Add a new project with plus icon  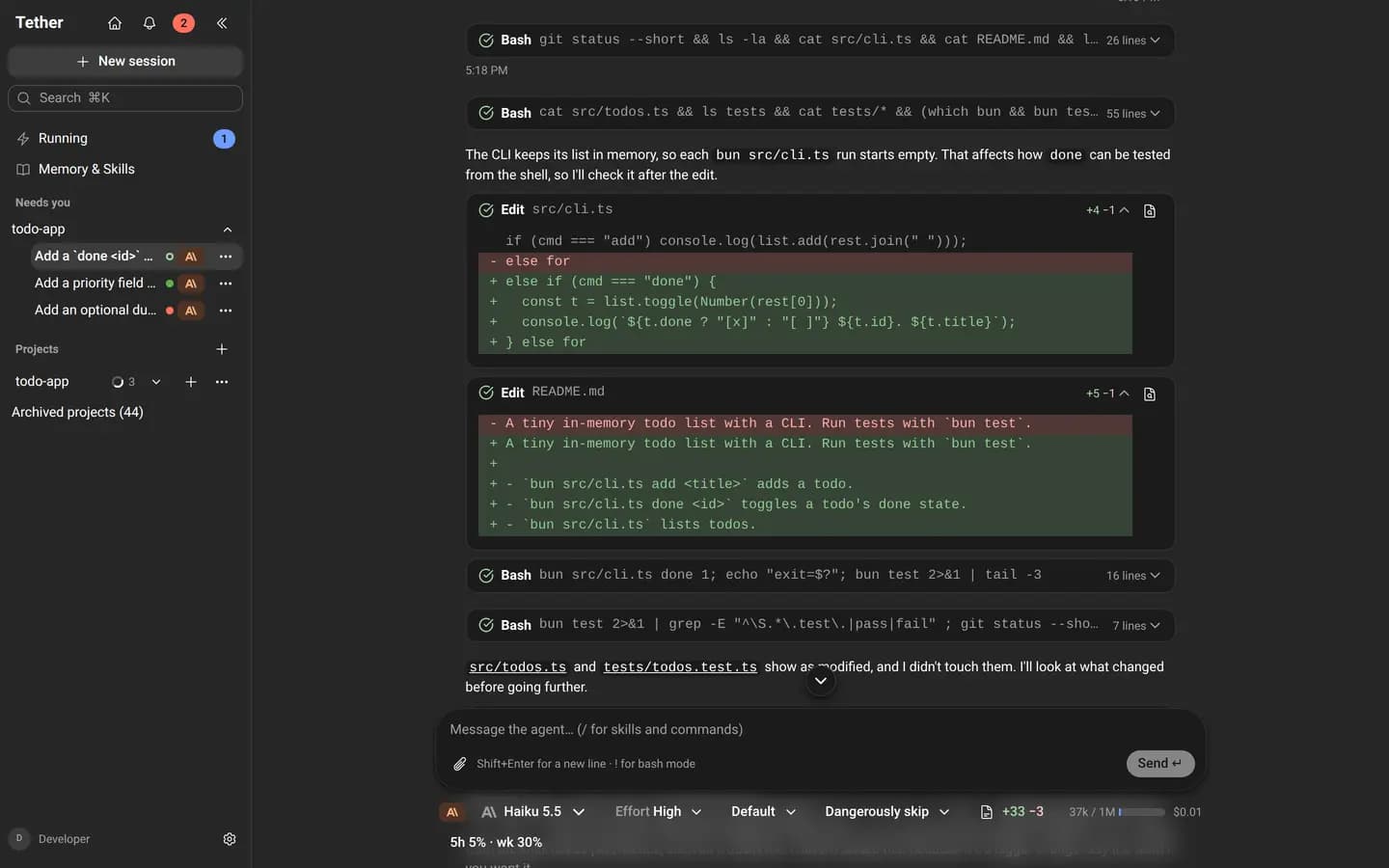(222, 349)
